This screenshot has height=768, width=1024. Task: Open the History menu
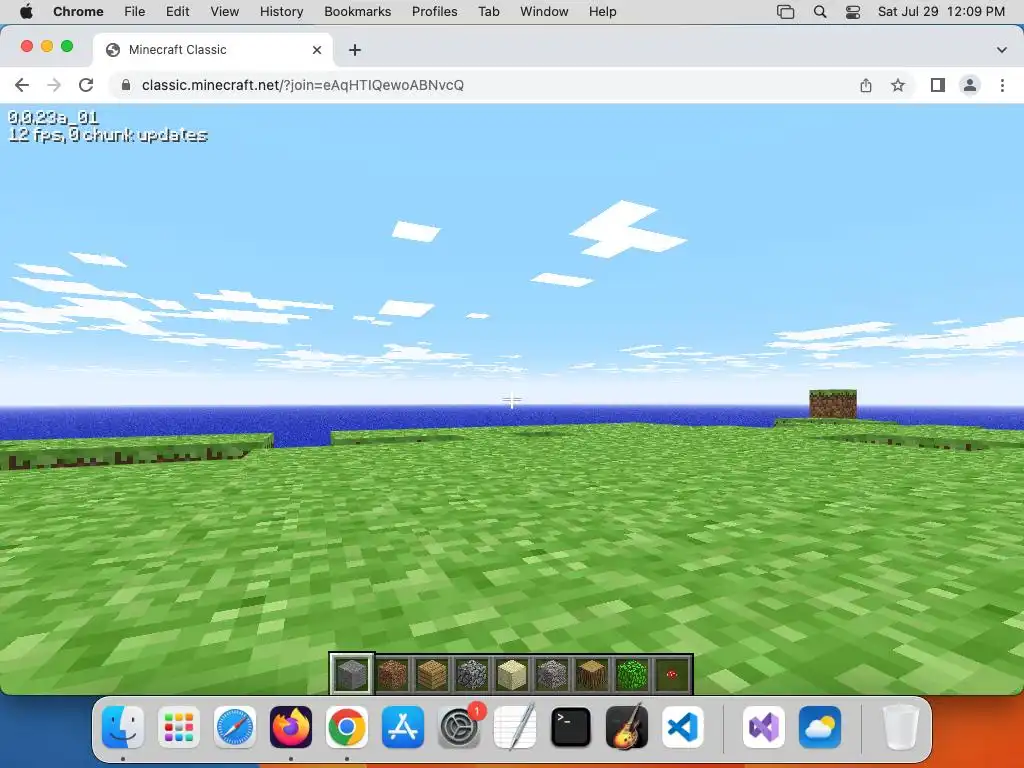[281, 11]
